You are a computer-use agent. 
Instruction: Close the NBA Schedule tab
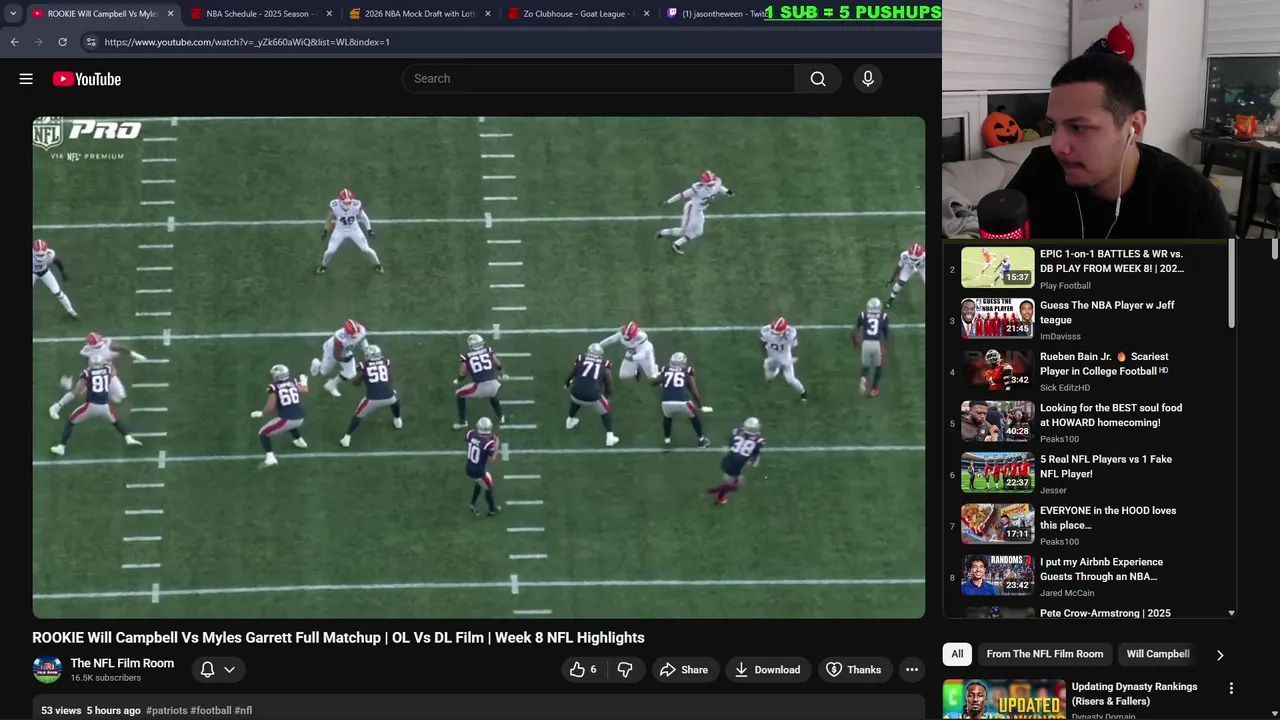click(x=329, y=14)
